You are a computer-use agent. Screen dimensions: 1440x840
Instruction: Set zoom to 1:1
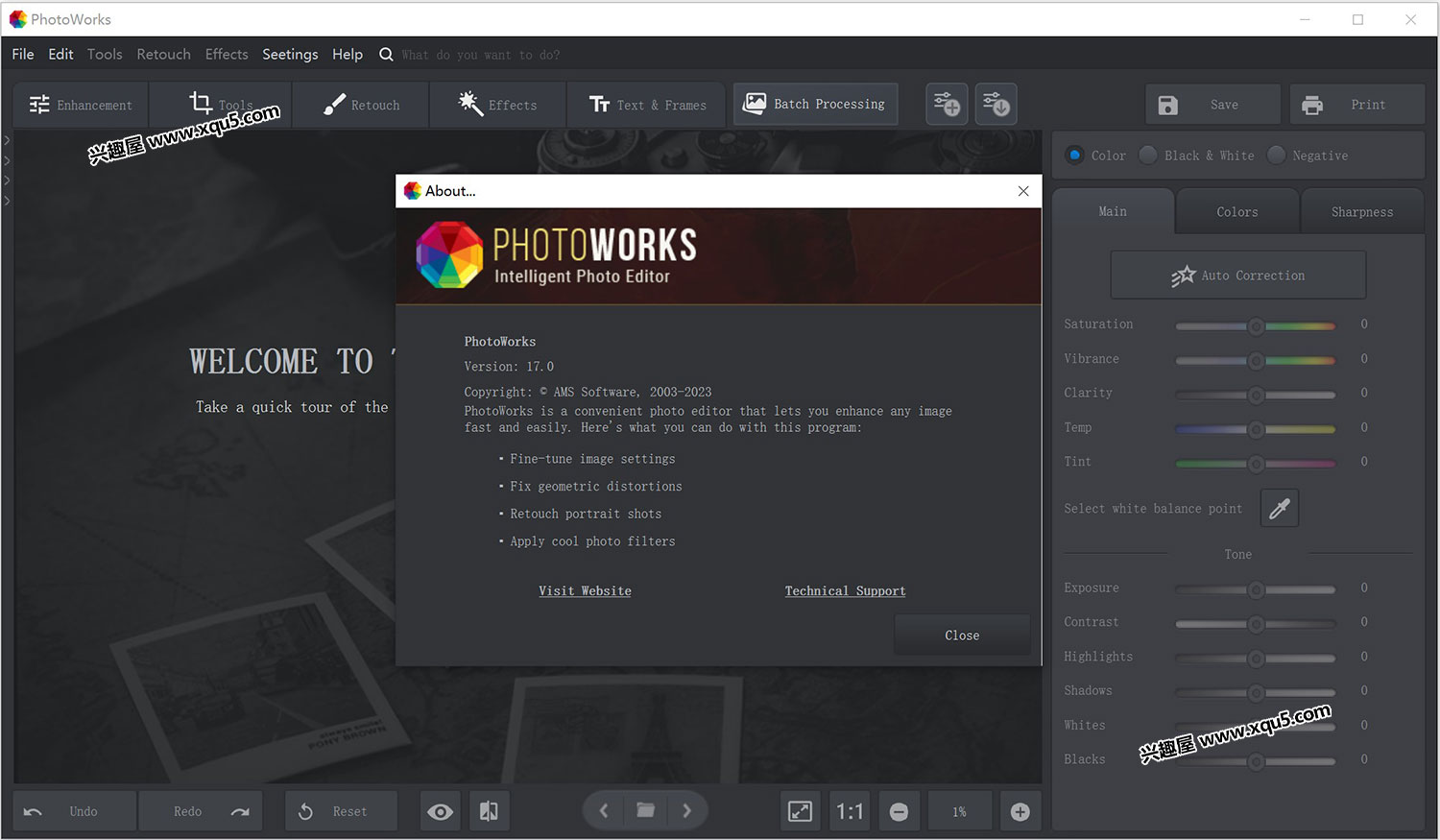(850, 812)
